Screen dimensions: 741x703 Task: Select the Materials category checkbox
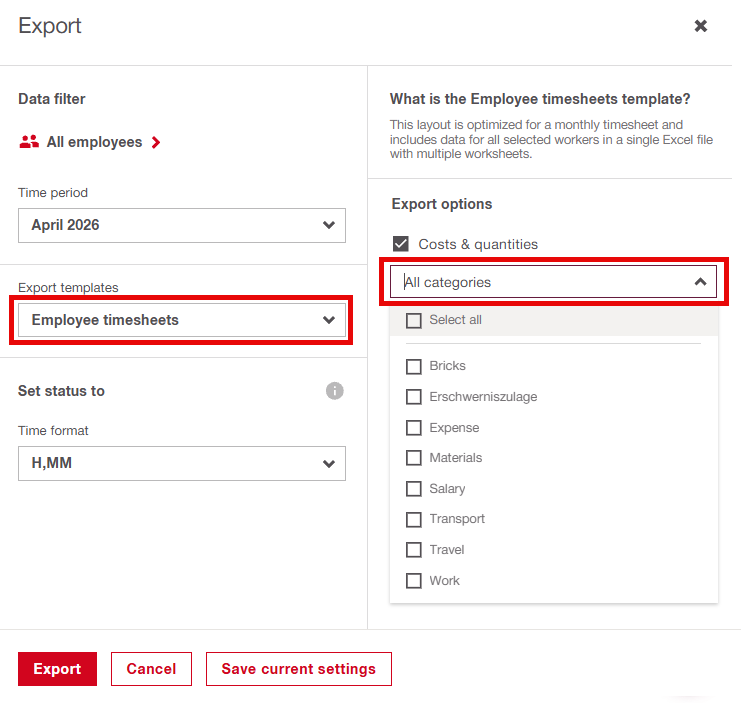click(x=414, y=458)
